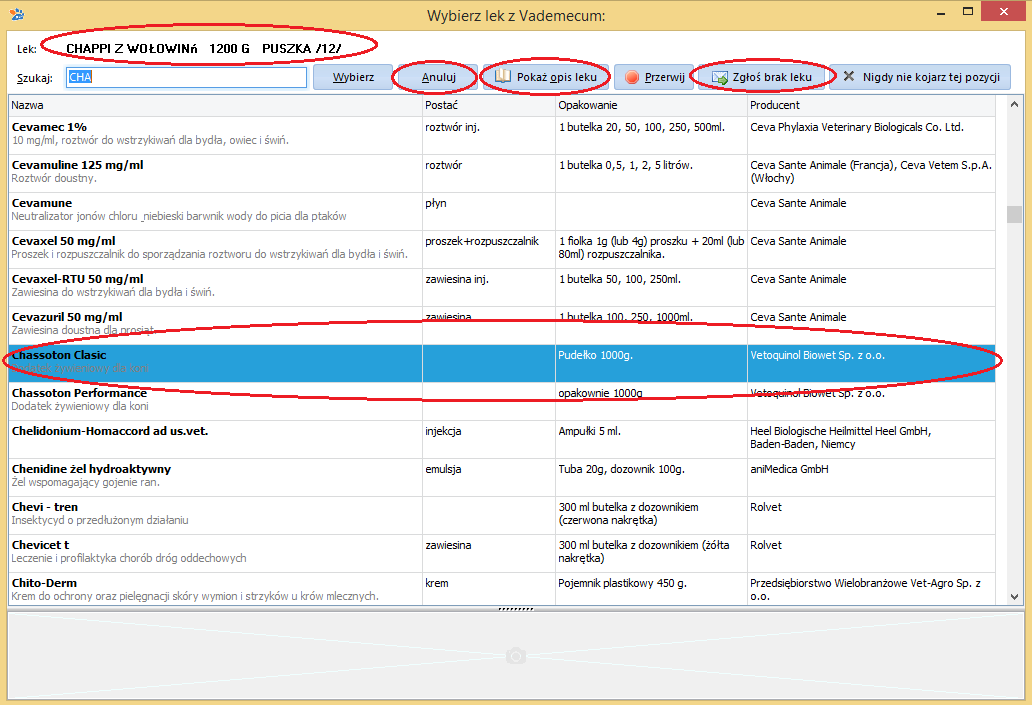Select the Cevaxel-RTU 50 mg/ml row
Viewport: 1032px width, 705px height.
pyautogui.click(x=502, y=288)
